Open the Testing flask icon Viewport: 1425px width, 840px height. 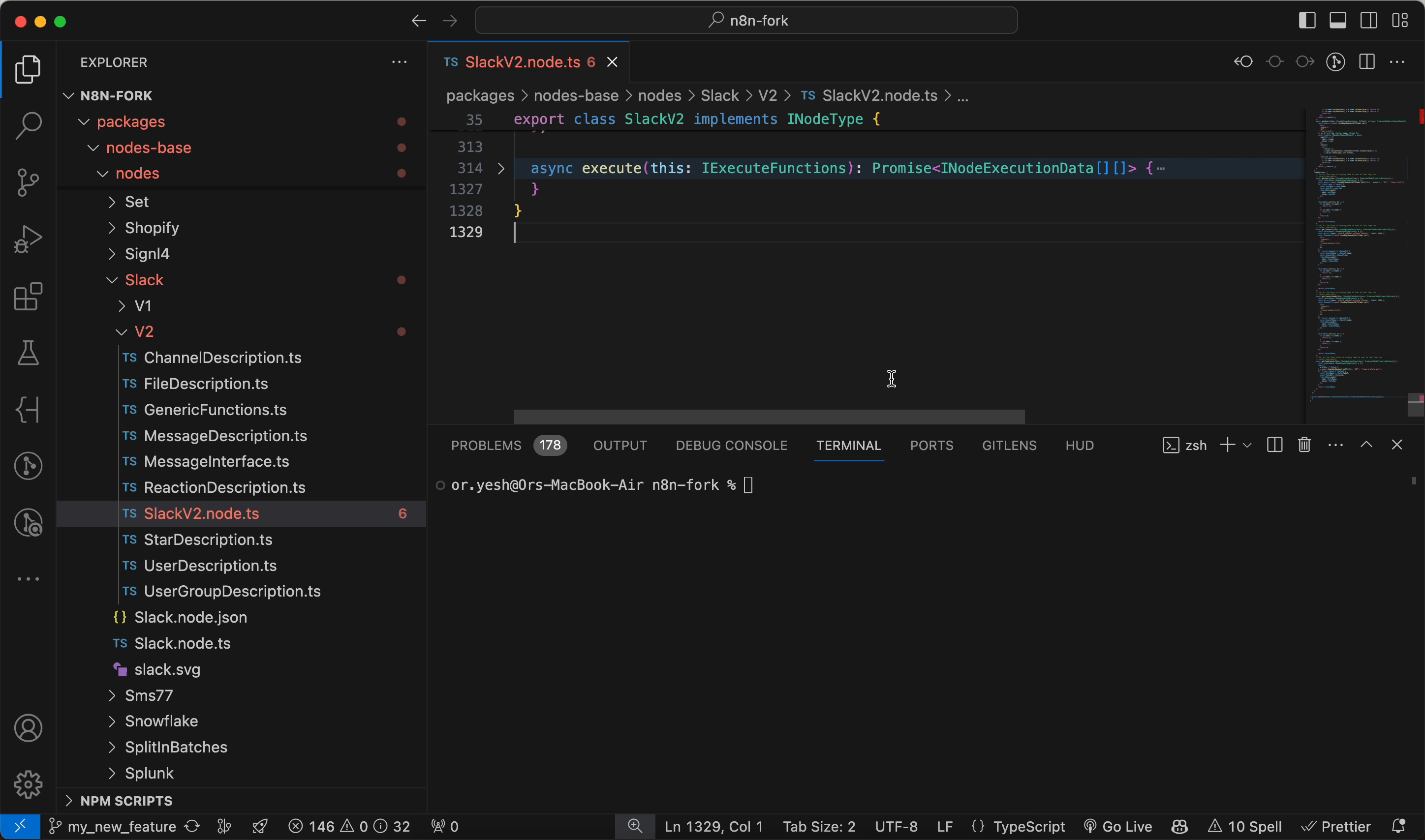click(28, 353)
